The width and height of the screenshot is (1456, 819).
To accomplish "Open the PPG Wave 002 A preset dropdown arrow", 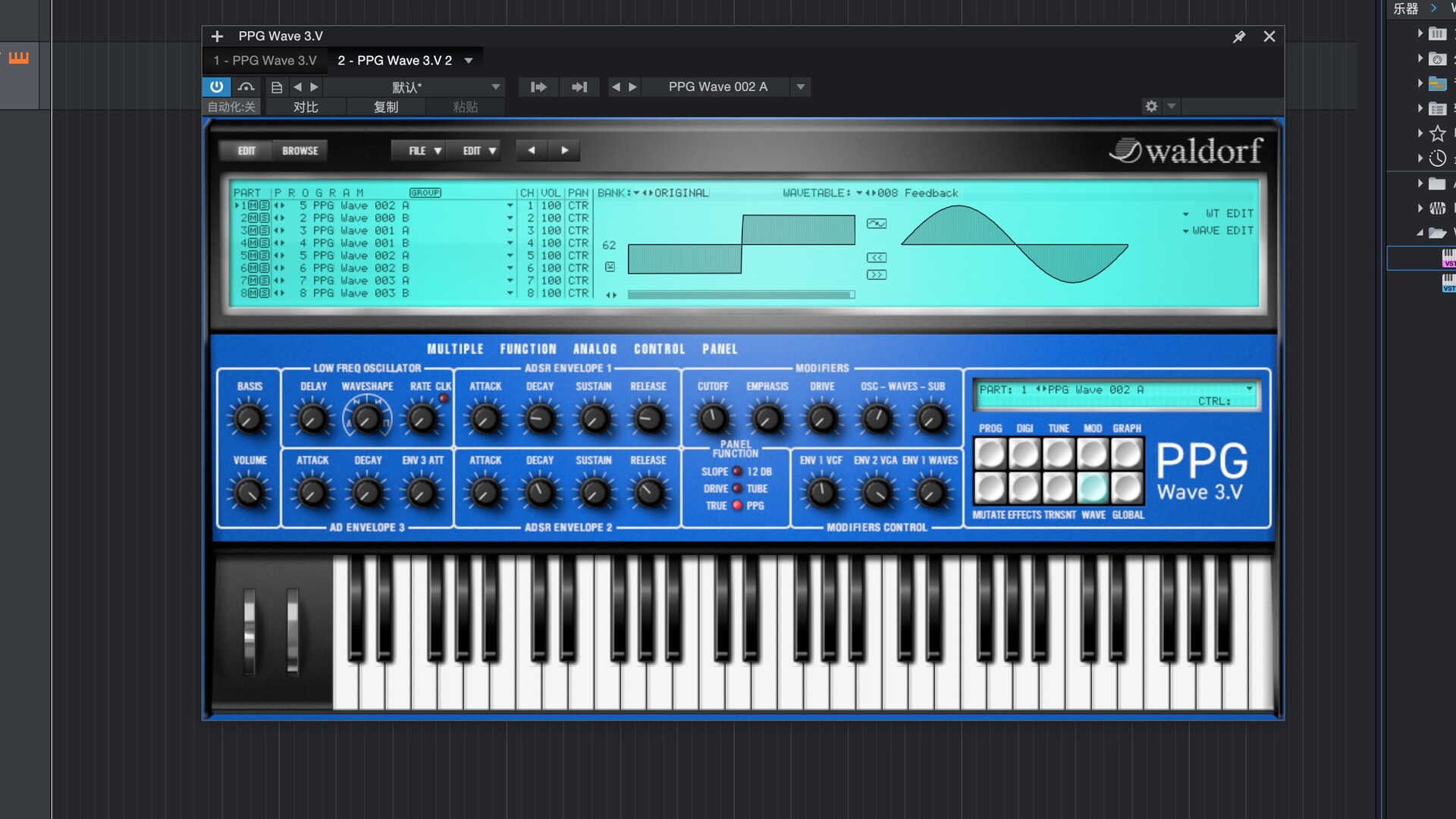I will pyautogui.click(x=801, y=87).
